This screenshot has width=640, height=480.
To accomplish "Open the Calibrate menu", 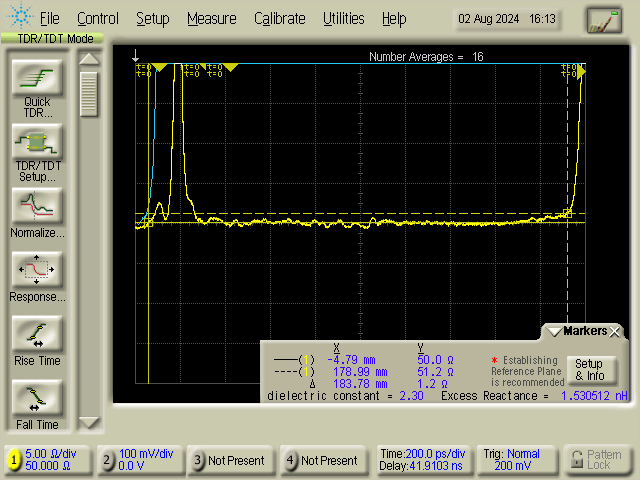I will [x=279, y=18].
